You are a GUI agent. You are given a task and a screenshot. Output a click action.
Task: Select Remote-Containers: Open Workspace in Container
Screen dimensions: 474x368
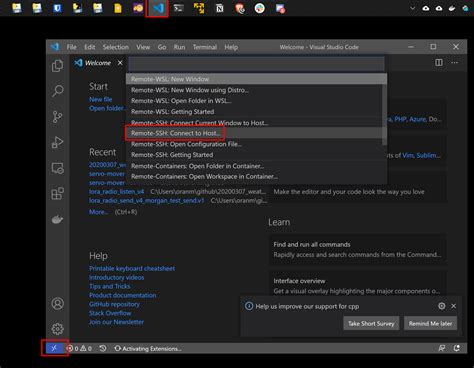click(x=256, y=176)
